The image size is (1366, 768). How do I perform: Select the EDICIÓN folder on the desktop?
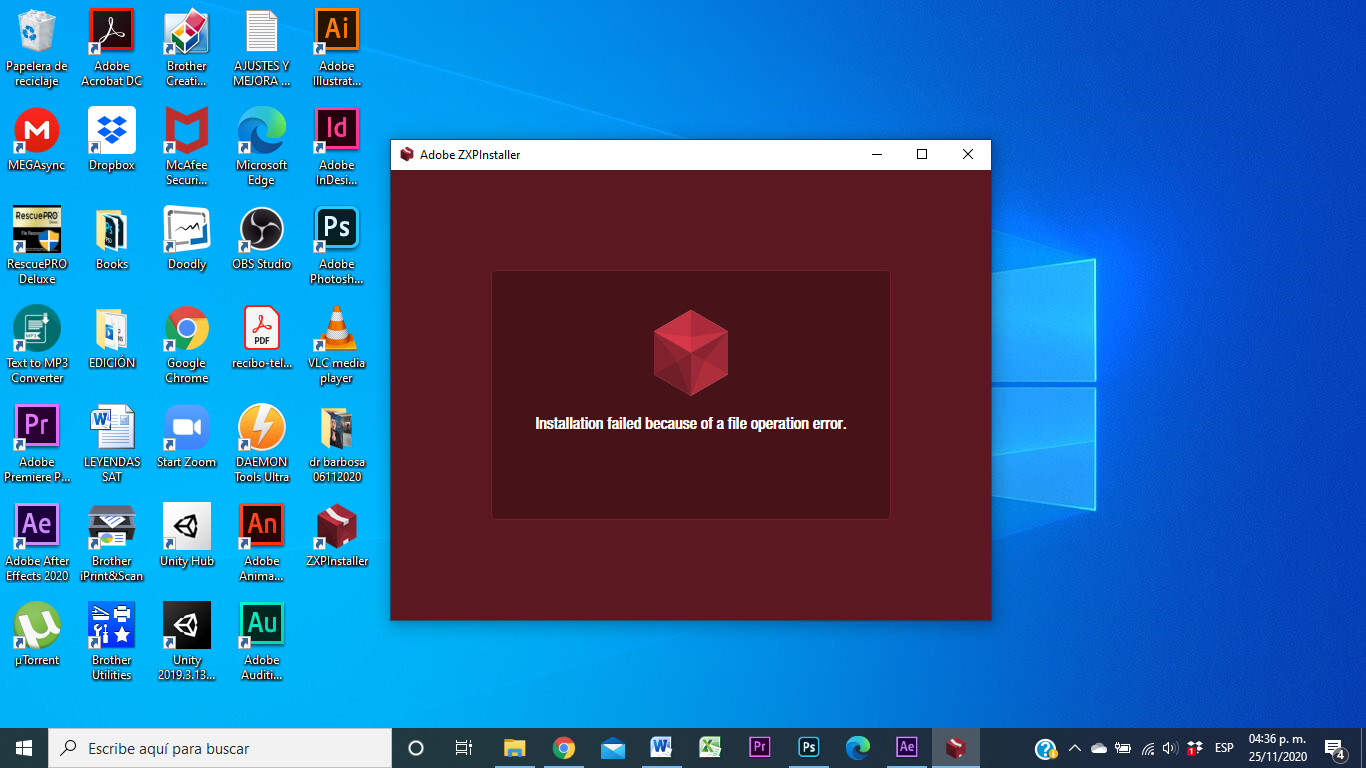(x=112, y=337)
